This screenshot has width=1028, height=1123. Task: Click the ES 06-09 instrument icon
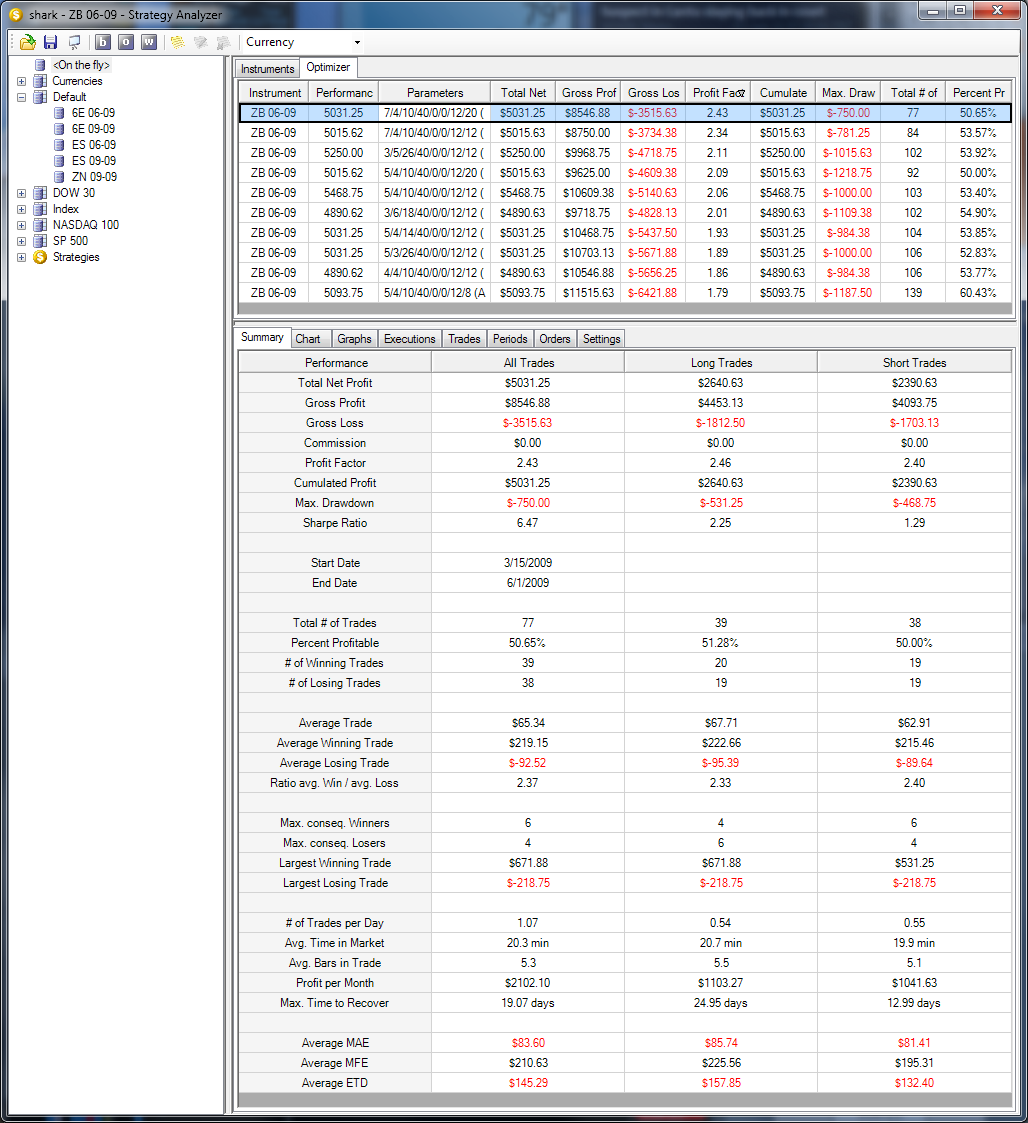(59, 145)
